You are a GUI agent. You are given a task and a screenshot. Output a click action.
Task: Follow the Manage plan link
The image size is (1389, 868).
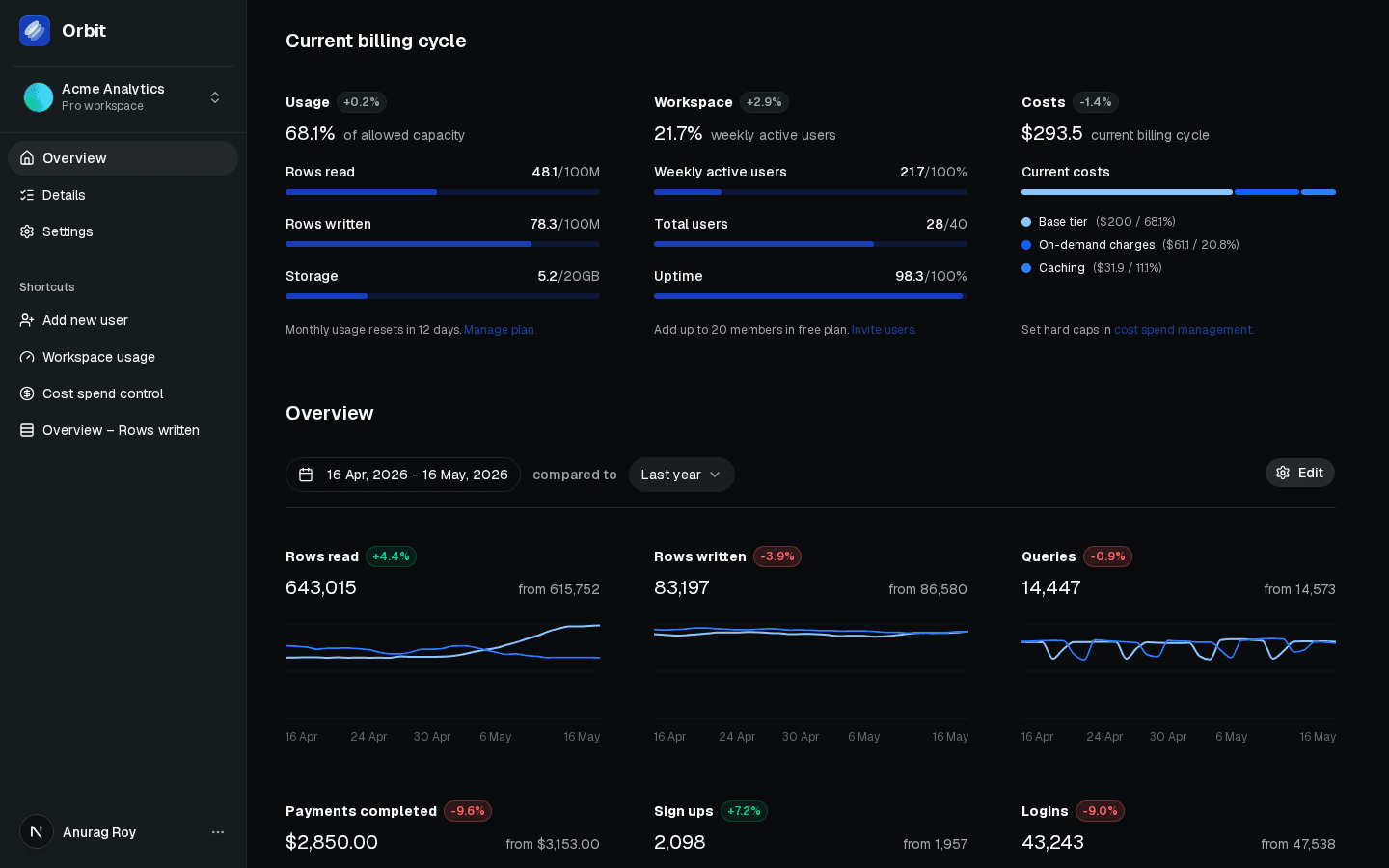tap(500, 330)
